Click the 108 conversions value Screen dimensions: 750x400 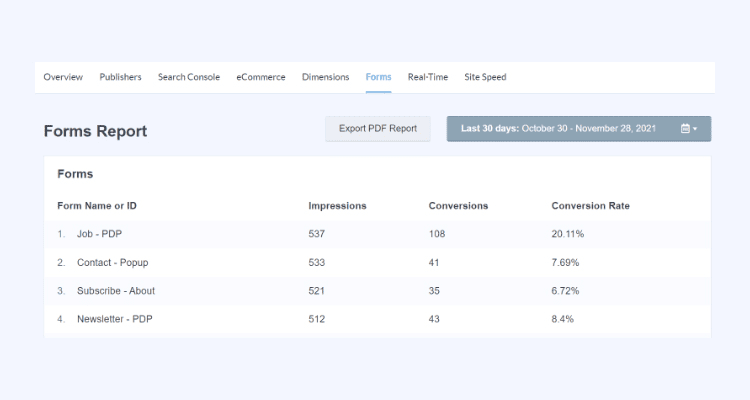tap(437, 234)
